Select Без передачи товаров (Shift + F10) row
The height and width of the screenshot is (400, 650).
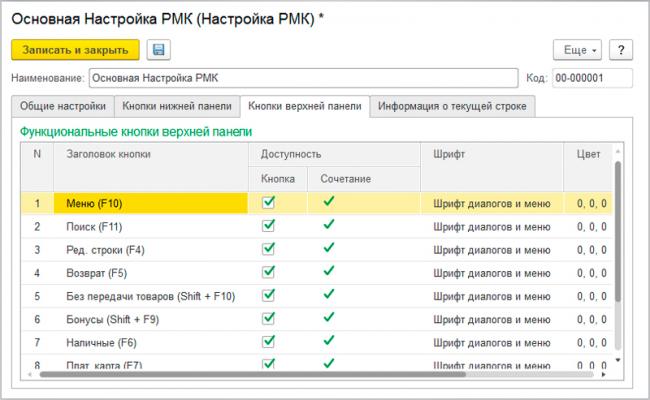tap(150, 296)
